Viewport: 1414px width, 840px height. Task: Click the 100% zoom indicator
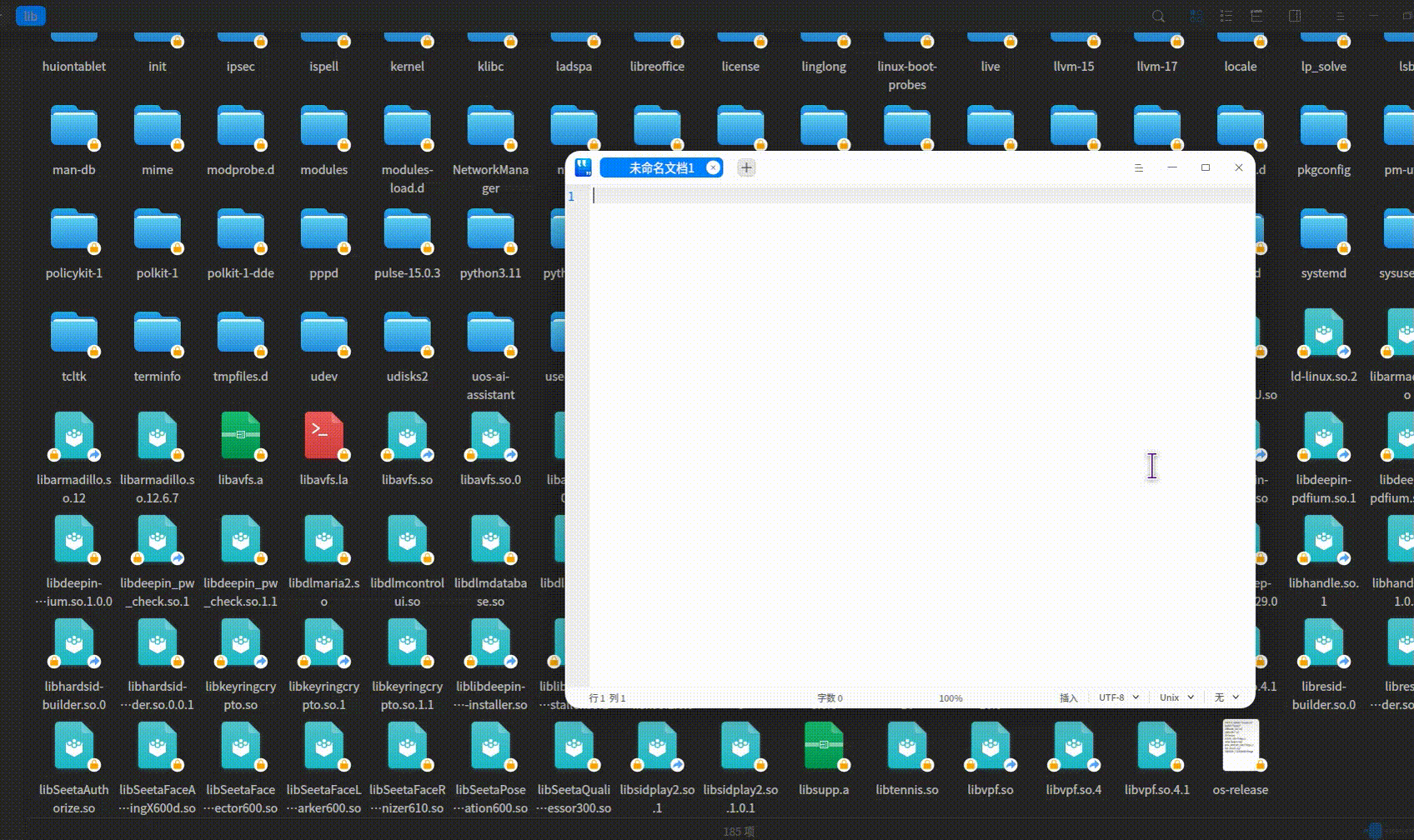pos(950,698)
